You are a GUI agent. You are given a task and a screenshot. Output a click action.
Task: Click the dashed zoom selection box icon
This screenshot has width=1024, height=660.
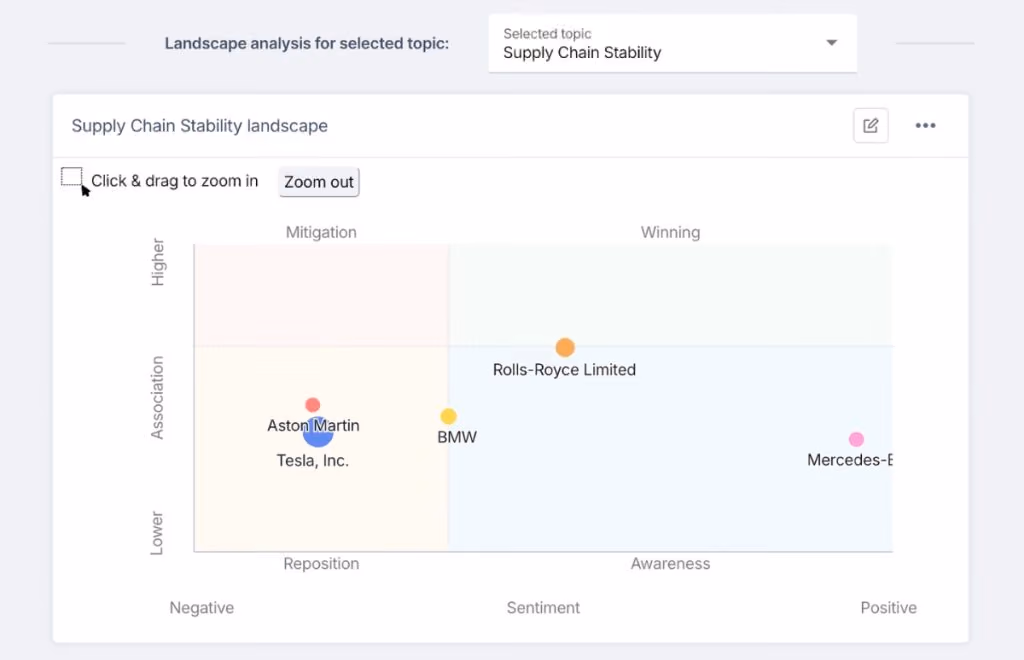pos(72,177)
